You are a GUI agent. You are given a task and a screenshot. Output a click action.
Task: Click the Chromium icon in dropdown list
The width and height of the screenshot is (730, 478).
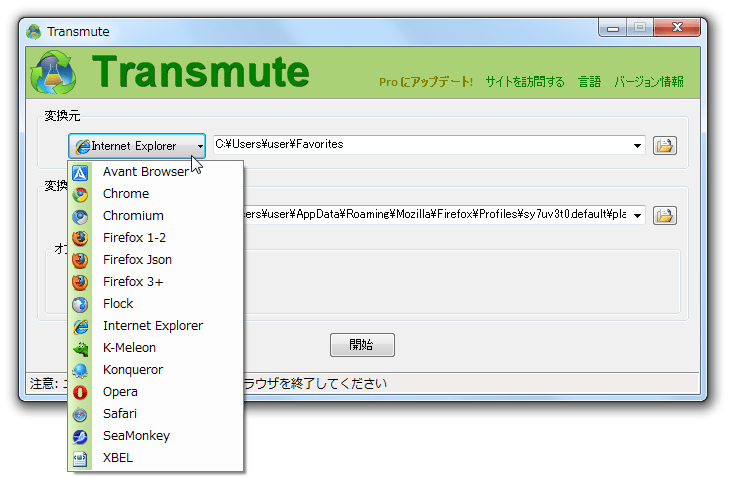[80, 216]
